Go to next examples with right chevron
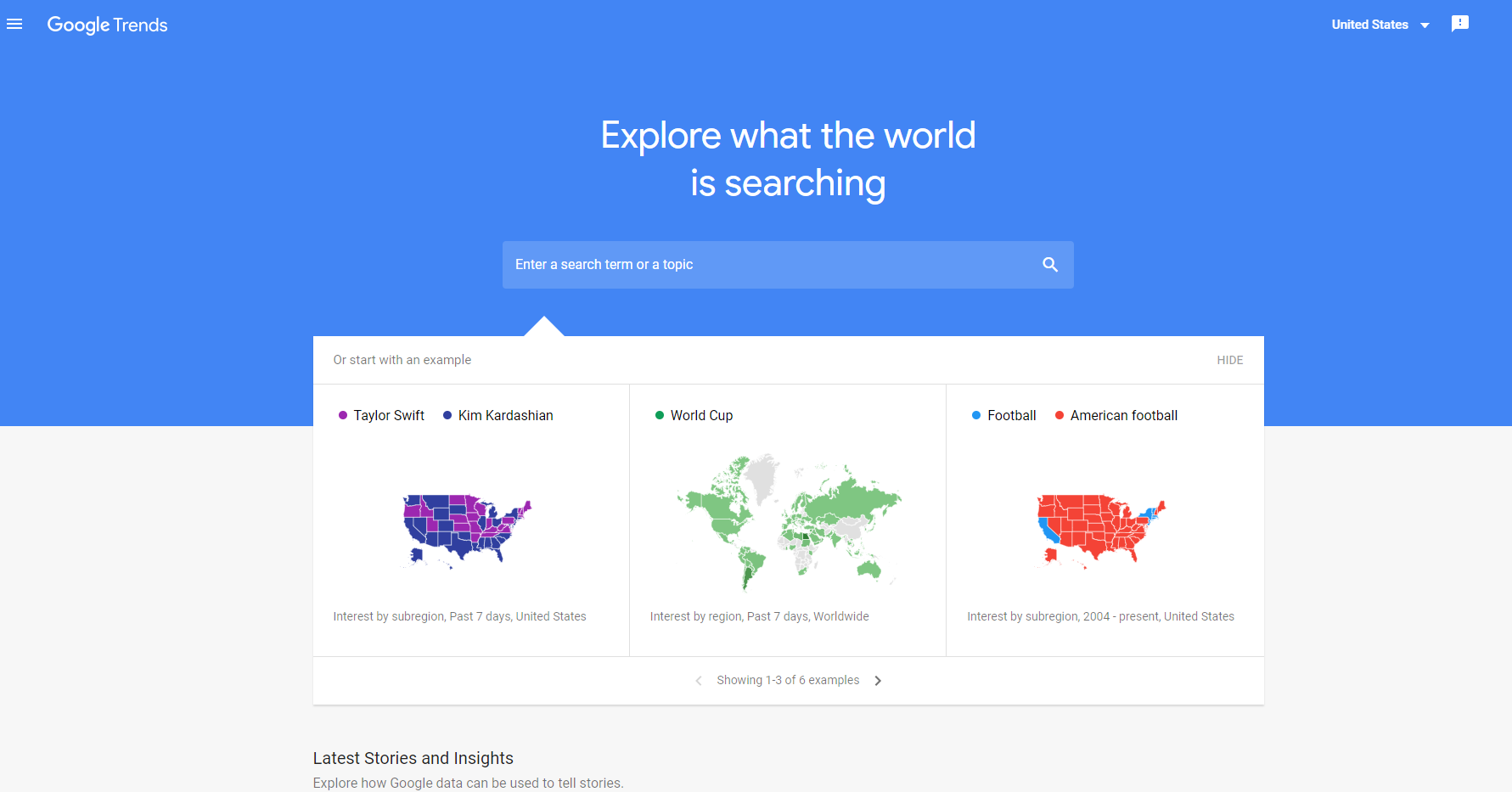 (x=878, y=681)
